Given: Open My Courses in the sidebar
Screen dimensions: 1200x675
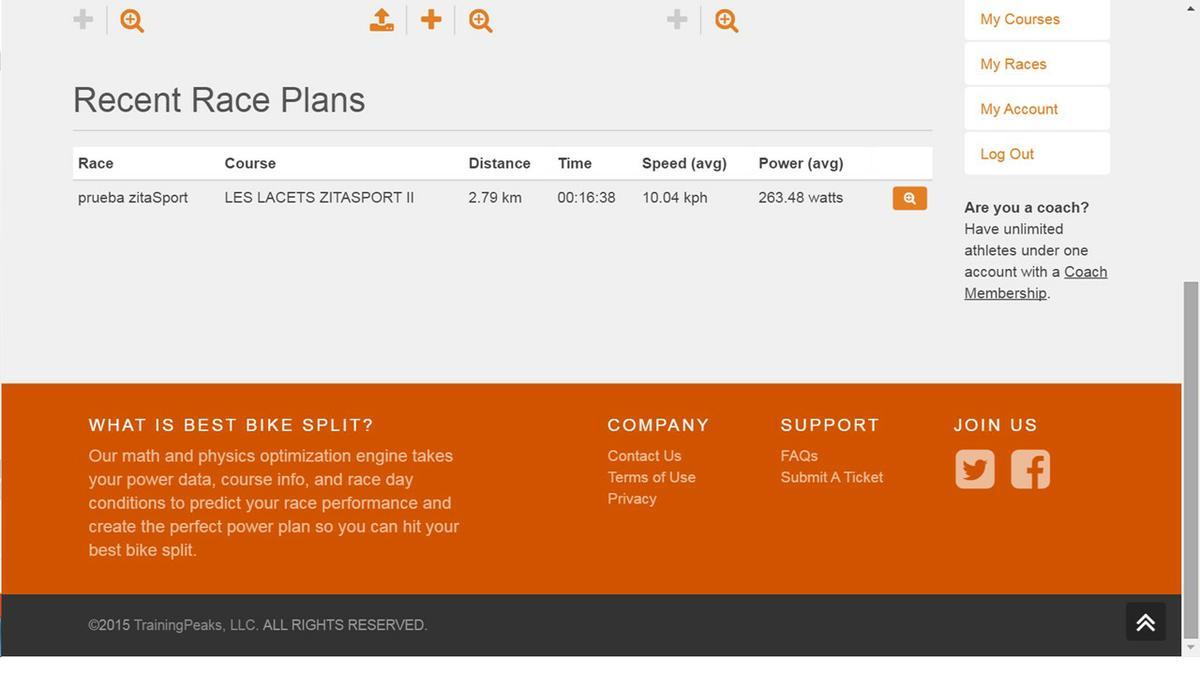Looking at the screenshot, I should click(x=1020, y=19).
